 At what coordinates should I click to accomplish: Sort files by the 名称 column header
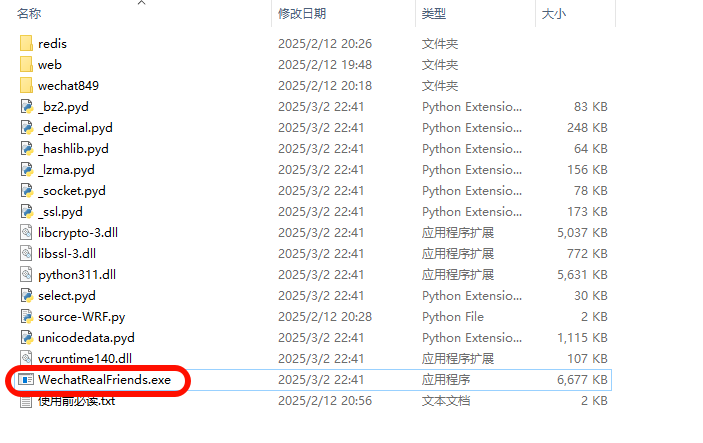(x=29, y=14)
